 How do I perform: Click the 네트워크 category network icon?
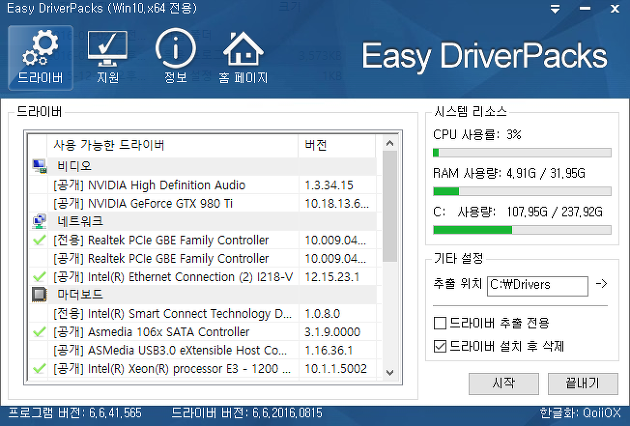pyautogui.click(x=39, y=221)
